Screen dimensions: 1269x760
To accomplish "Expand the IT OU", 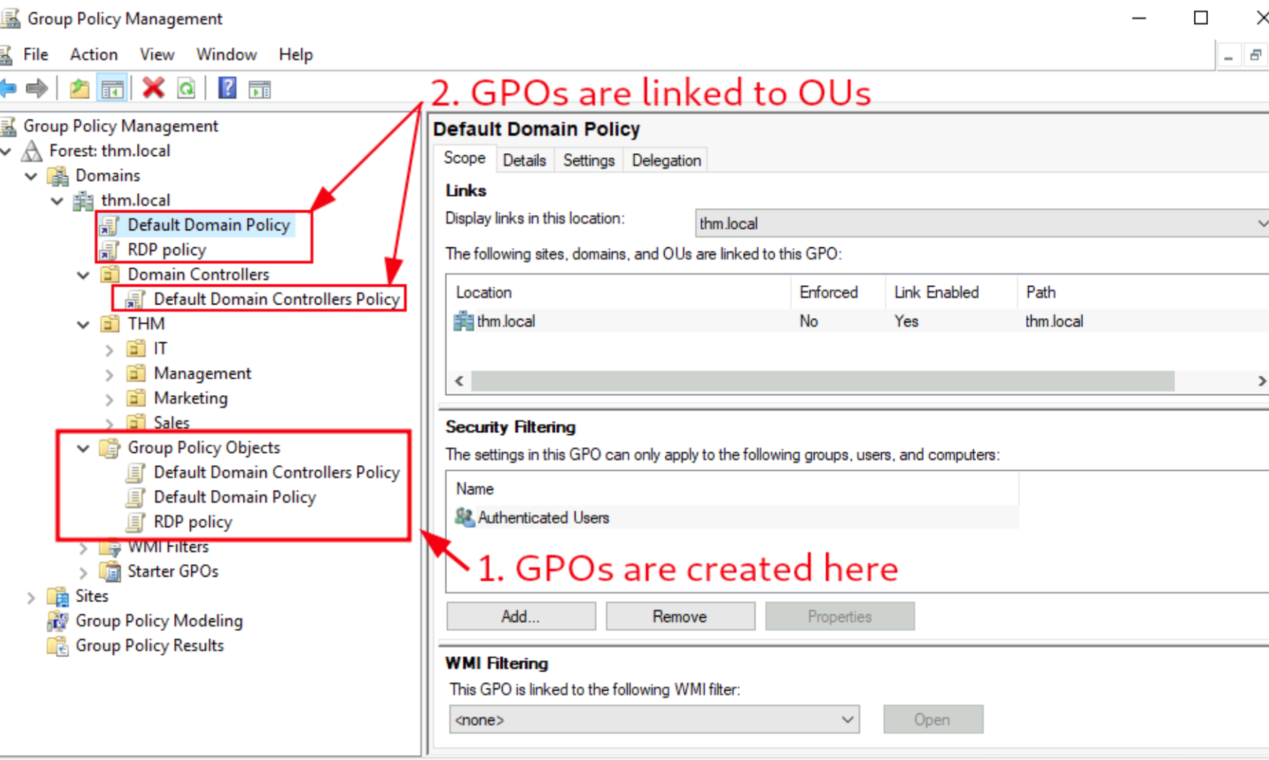I will tap(110, 348).
